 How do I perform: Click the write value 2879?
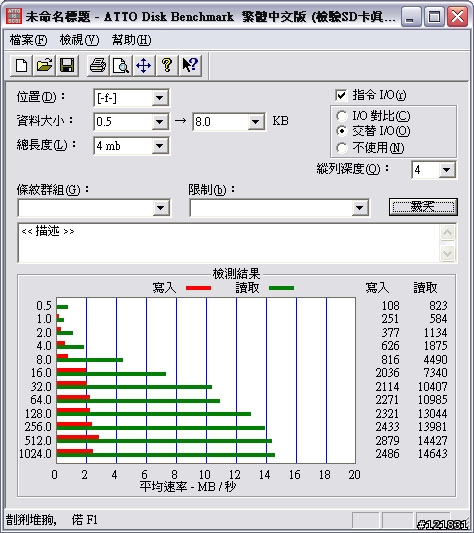click(387, 441)
